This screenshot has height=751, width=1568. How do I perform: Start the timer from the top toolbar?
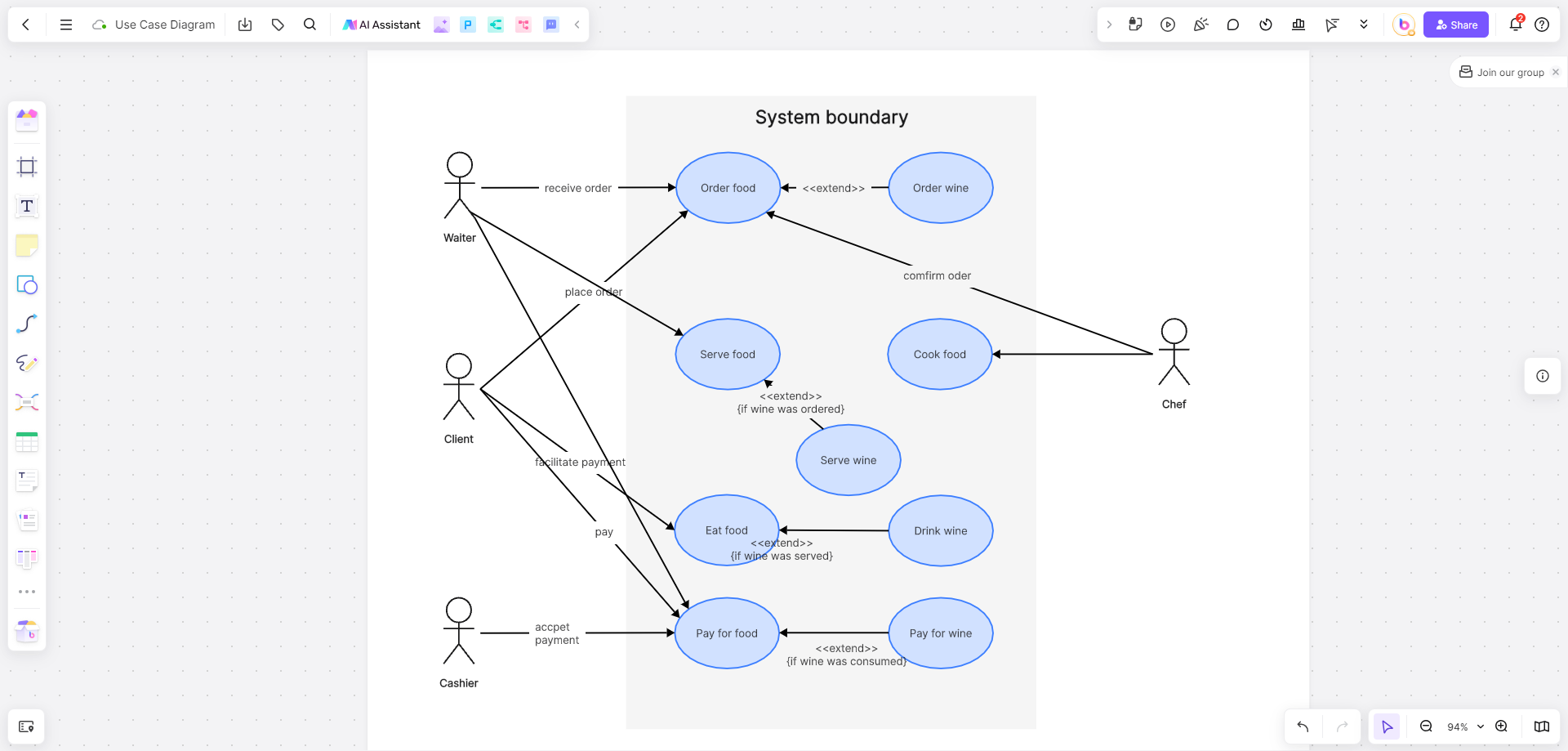click(x=1266, y=25)
